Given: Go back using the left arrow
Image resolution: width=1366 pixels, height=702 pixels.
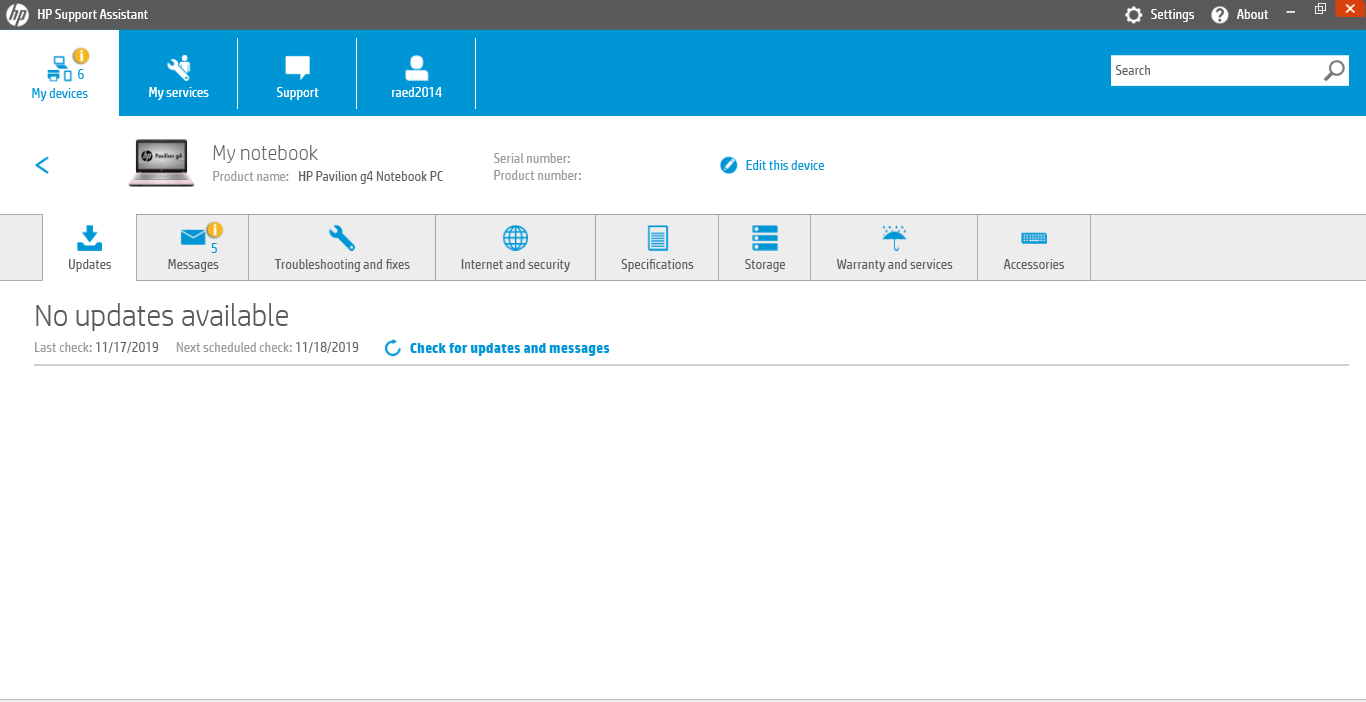Looking at the screenshot, I should point(42,165).
